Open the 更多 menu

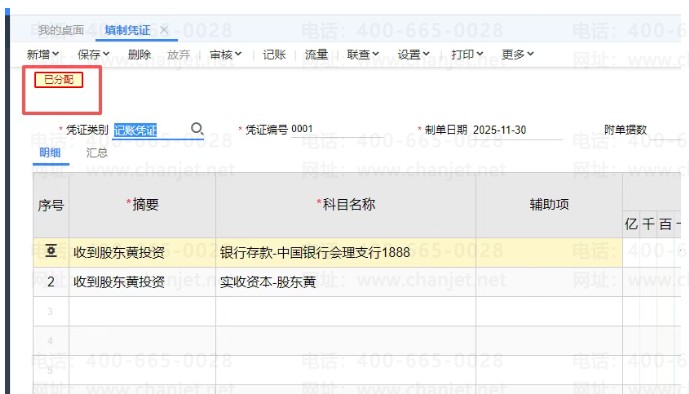(518, 54)
